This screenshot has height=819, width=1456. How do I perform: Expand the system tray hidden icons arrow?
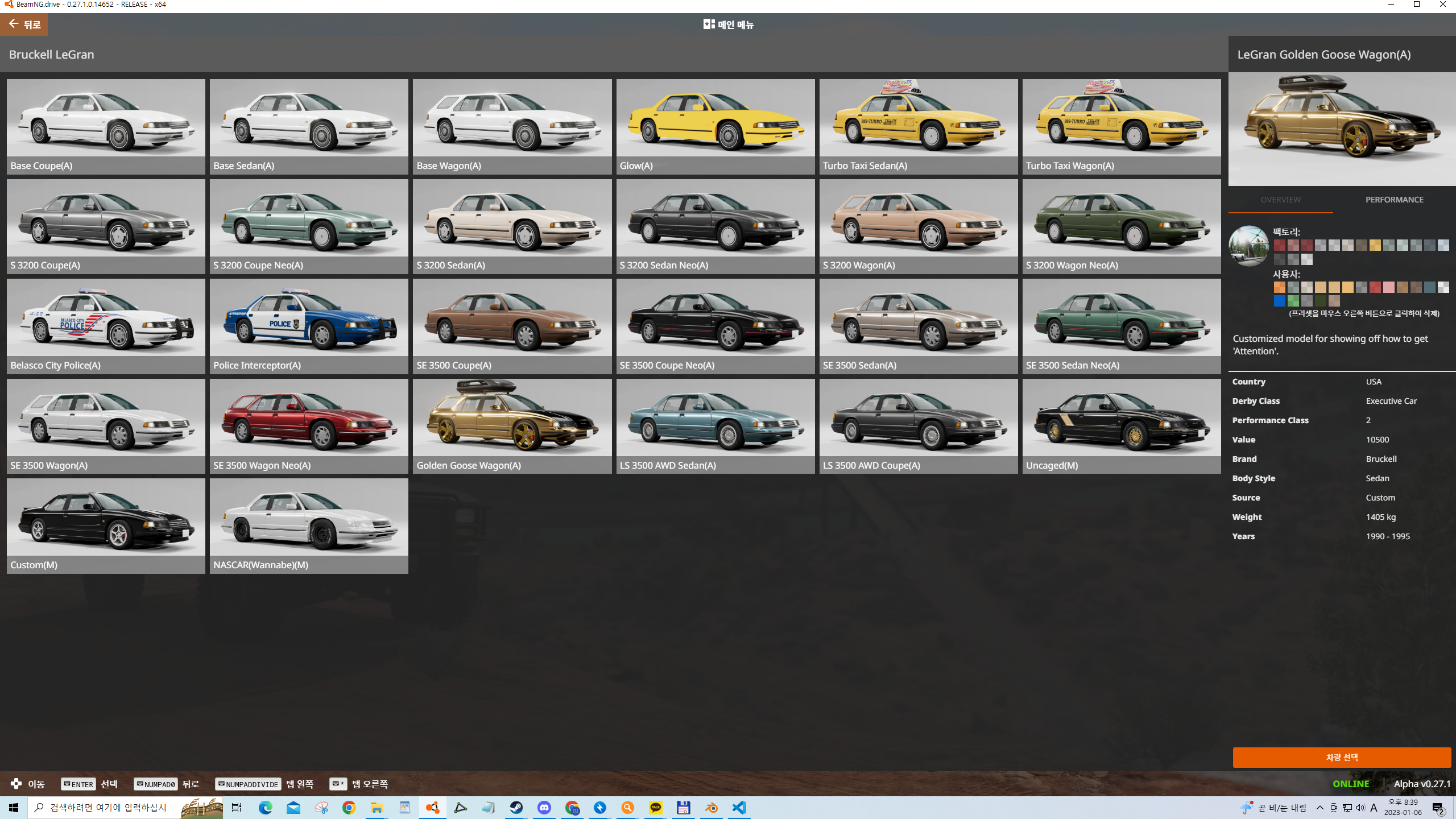pyautogui.click(x=1319, y=808)
